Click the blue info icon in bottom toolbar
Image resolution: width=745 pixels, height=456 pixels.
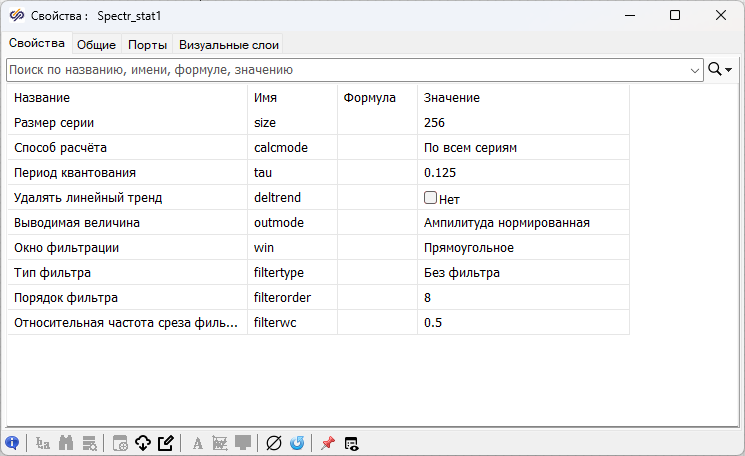pos(12,443)
